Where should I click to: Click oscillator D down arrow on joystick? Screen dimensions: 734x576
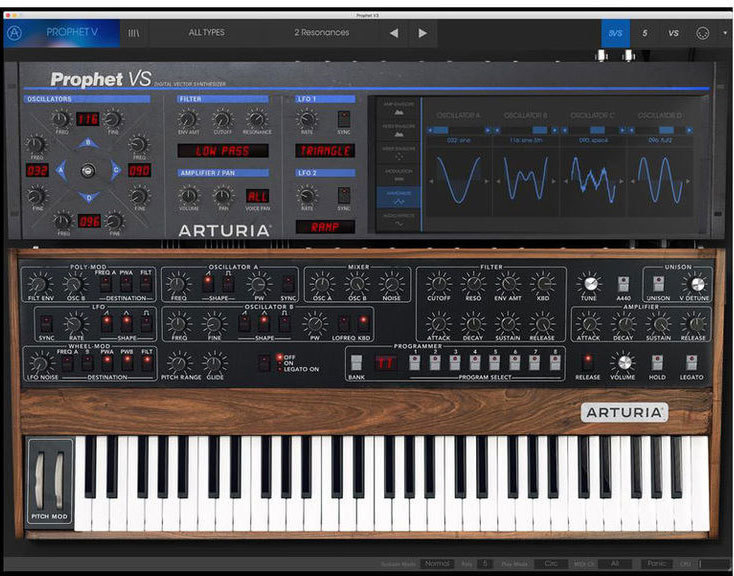[88, 197]
